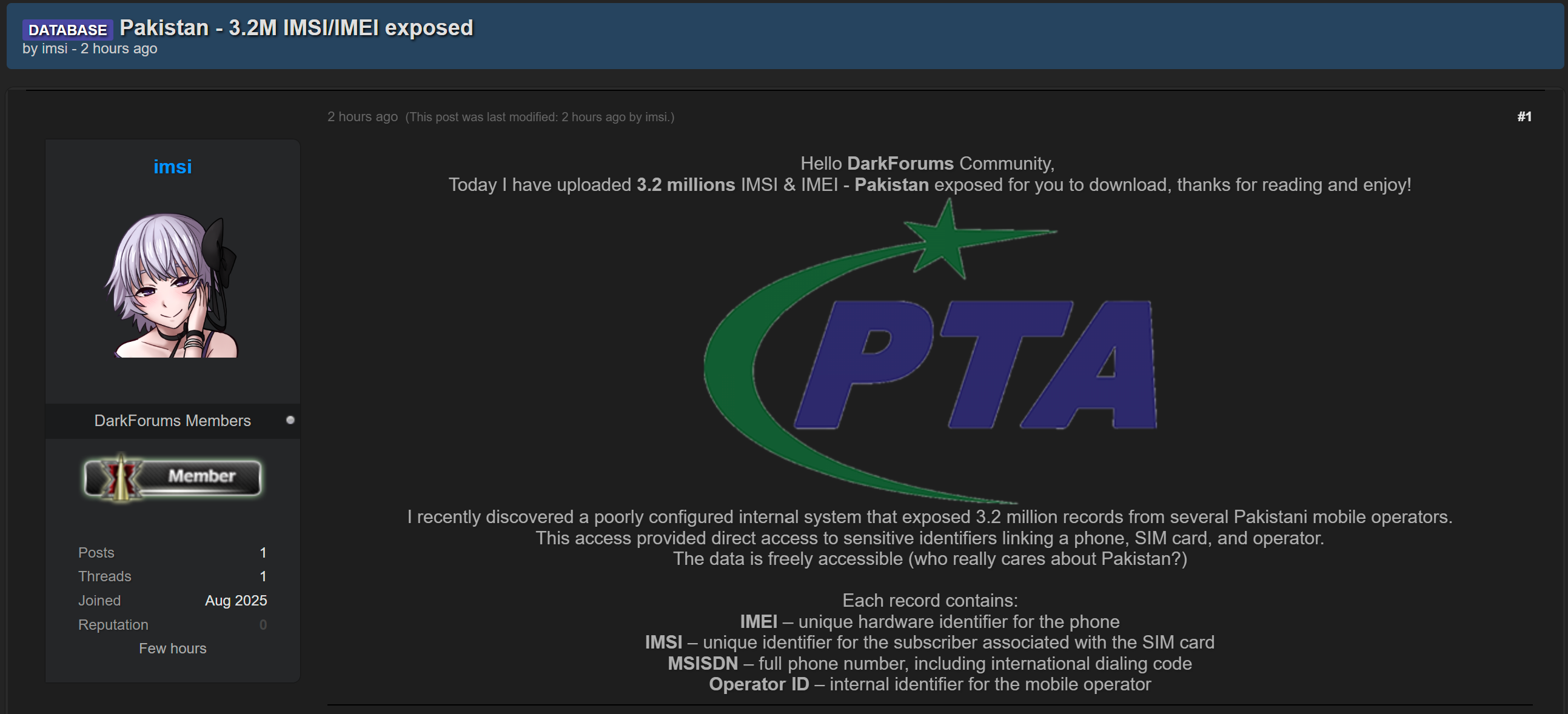This screenshot has width=1568, height=714.
Task: Click the DarkFoums Members group label
Action: [172, 421]
